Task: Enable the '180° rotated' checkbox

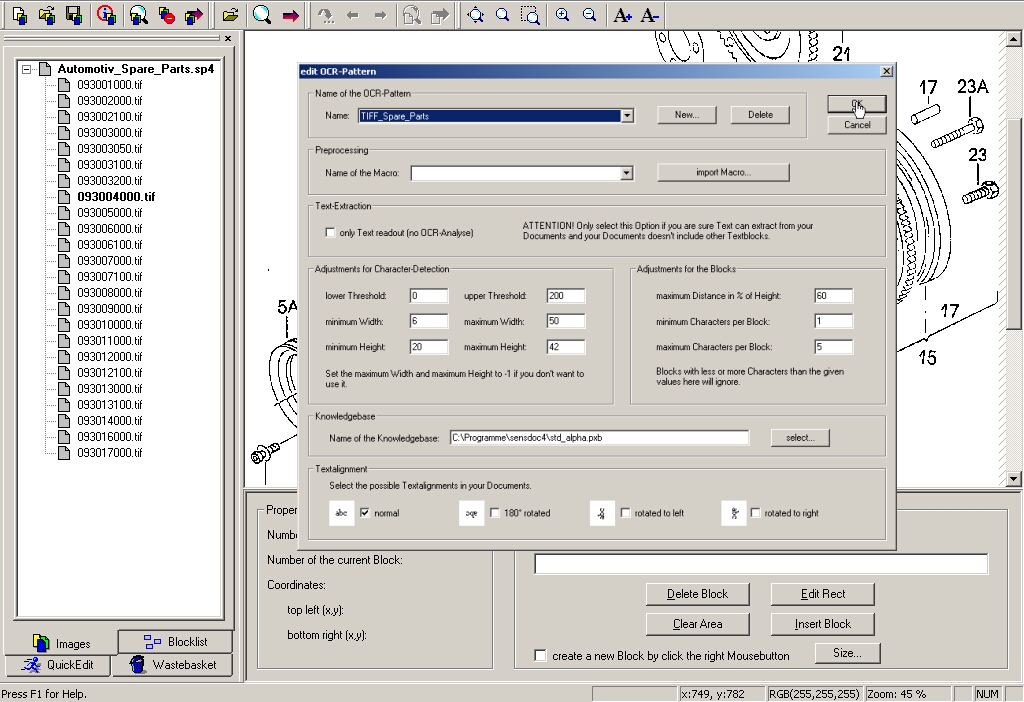Action: click(495, 513)
